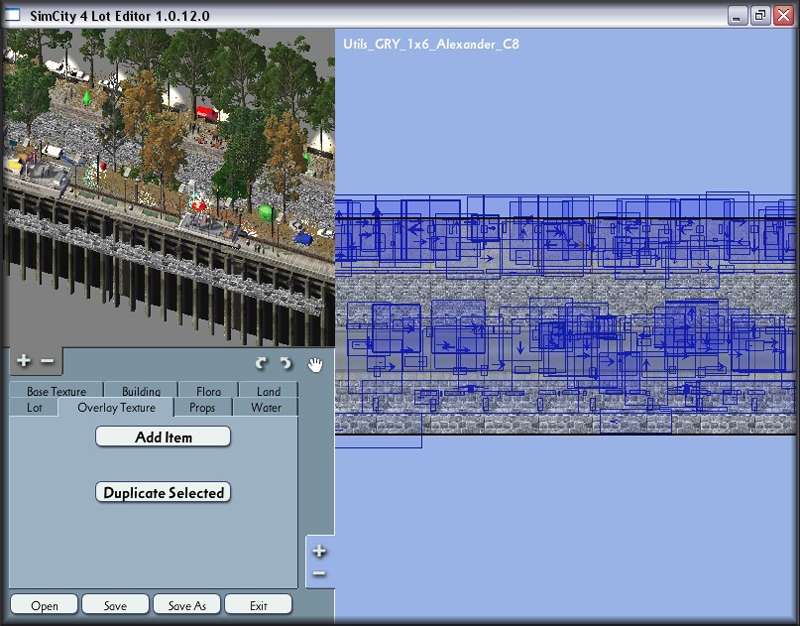Zoom out the lot plan view
The height and width of the screenshot is (626, 800).
(319, 574)
